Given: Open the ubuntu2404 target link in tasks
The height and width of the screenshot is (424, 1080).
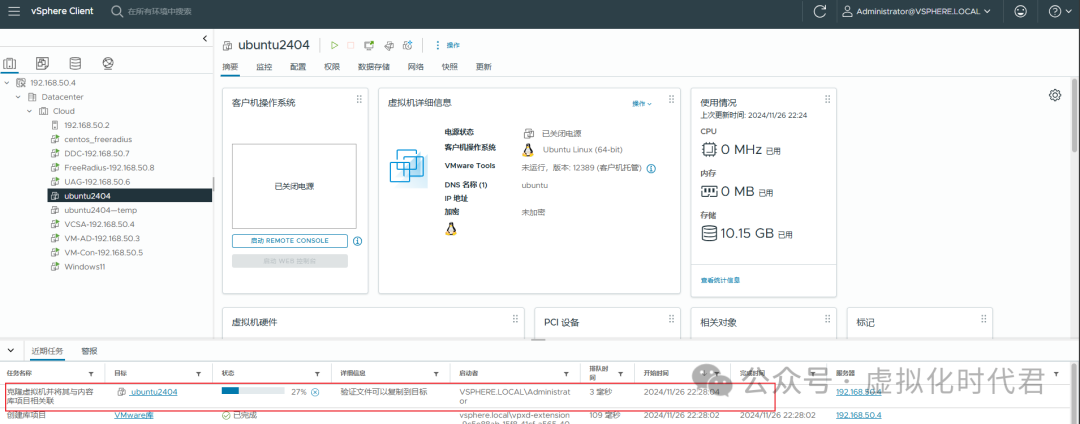Looking at the screenshot, I should [x=153, y=392].
